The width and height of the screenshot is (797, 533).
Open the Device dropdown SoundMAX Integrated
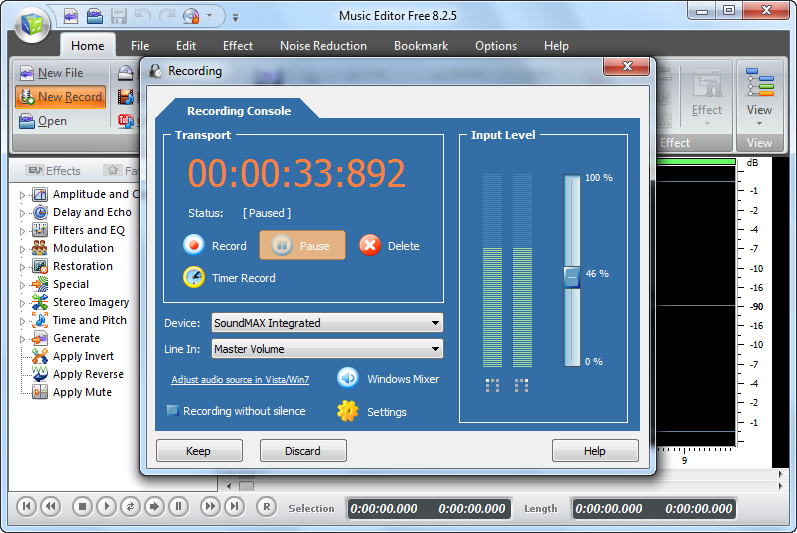click(327, 323)
